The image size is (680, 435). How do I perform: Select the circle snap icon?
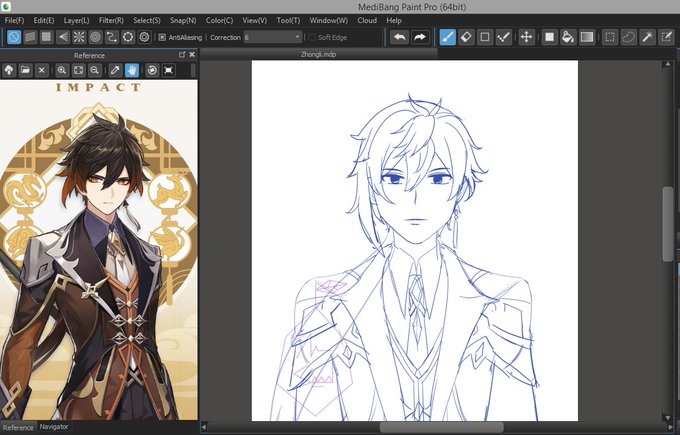point(95,37)
